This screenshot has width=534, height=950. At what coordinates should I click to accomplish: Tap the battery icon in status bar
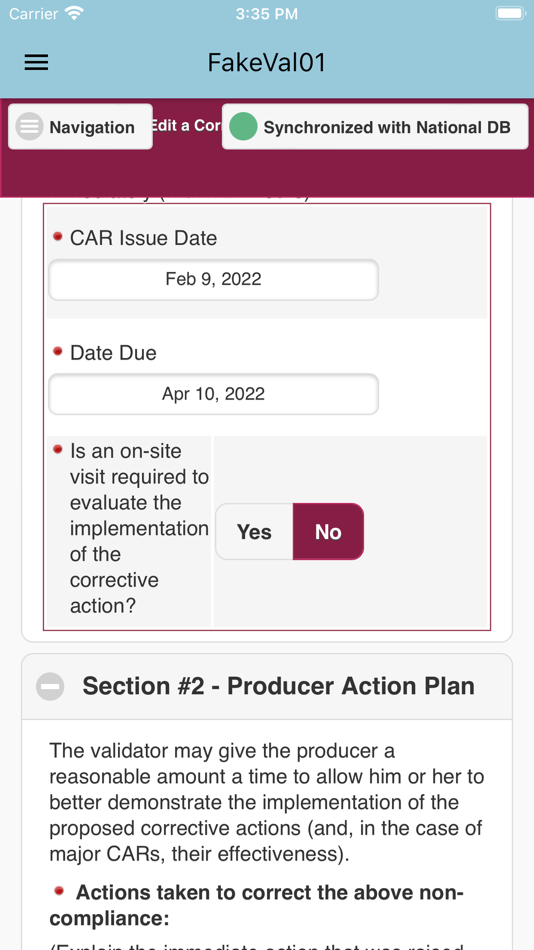pyautogui.click(x=510, y=13)
